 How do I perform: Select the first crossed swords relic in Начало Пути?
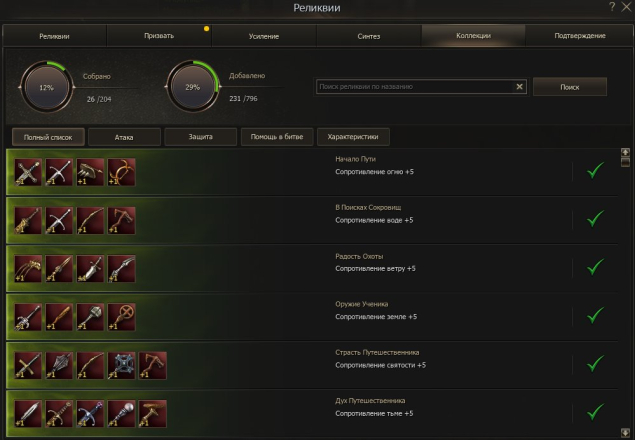point(28,172)
